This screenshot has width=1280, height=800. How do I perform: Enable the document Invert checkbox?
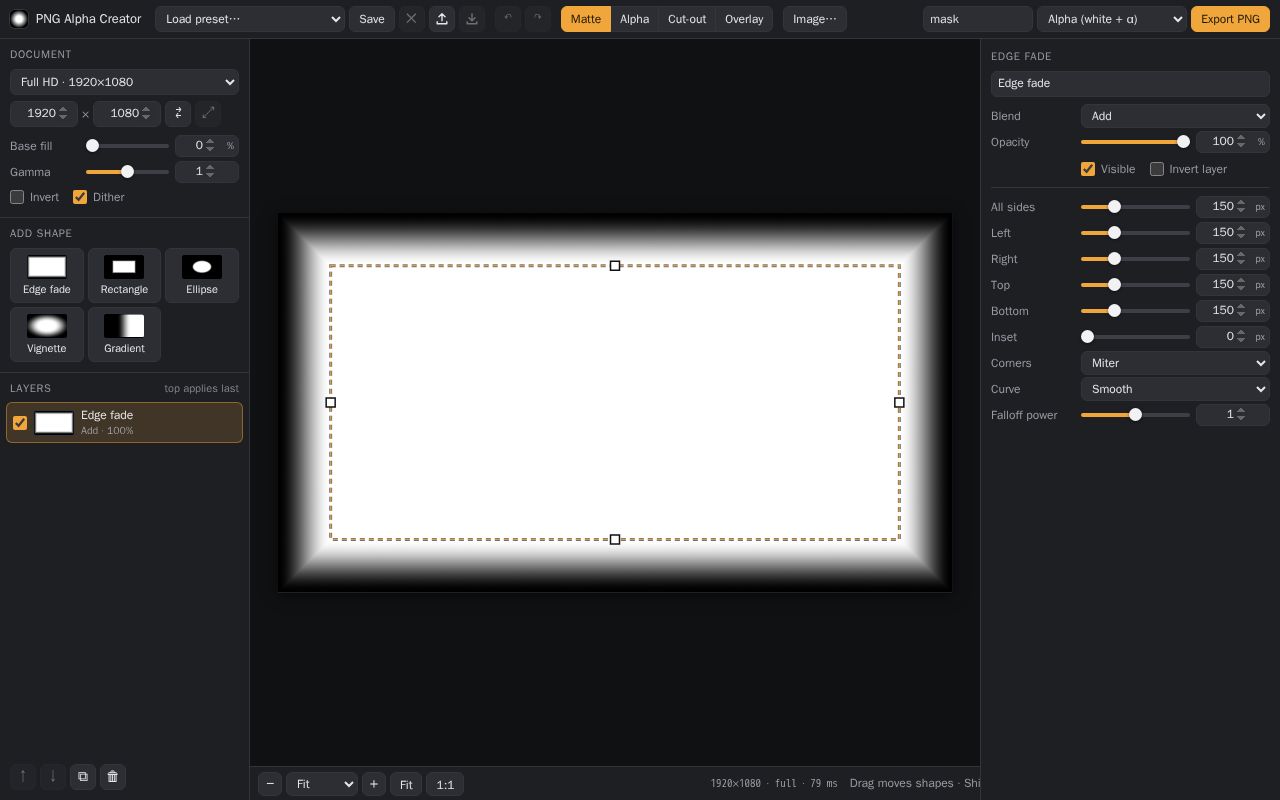[17, 197]
